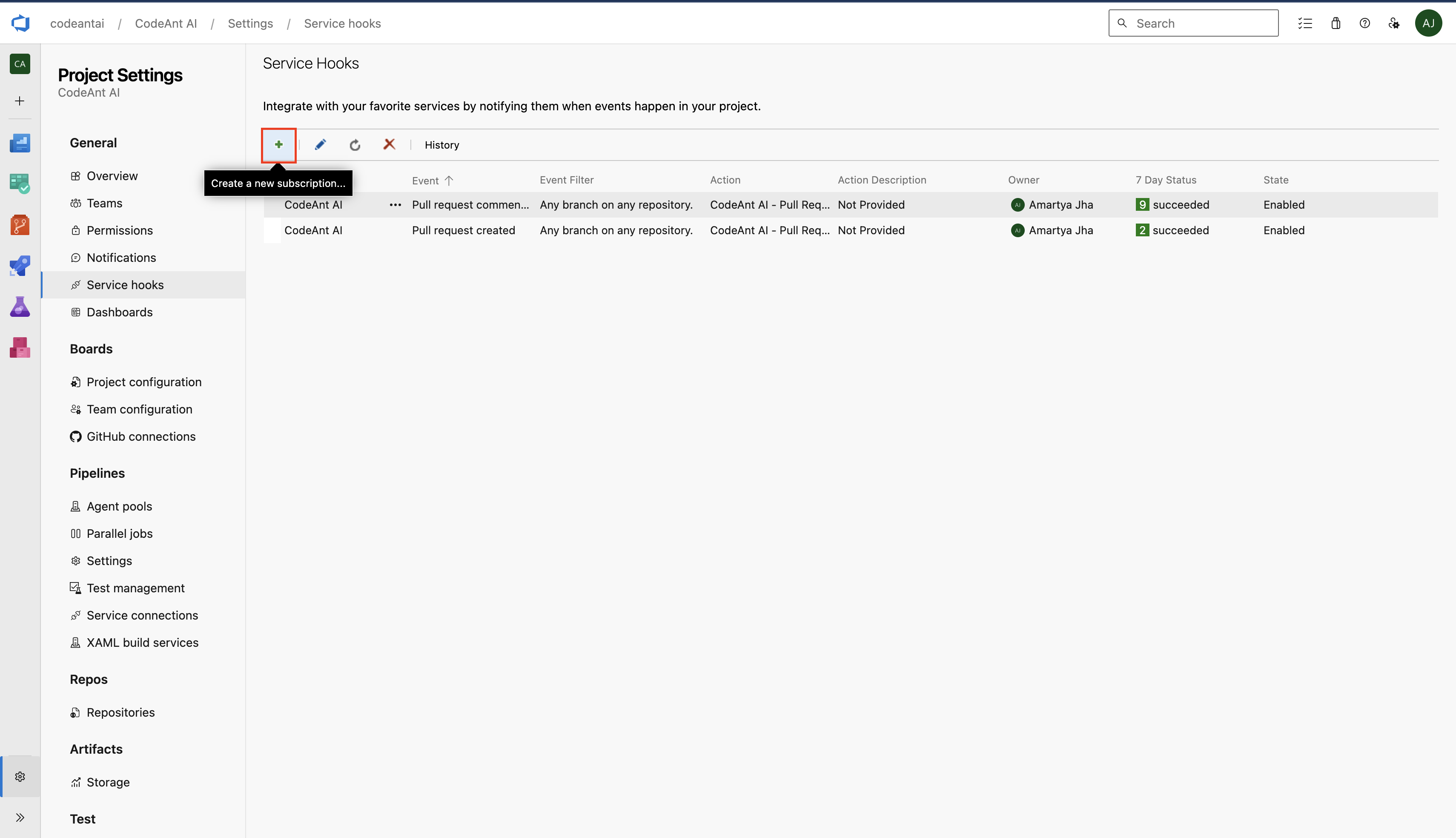1456x838 pixels.
Task: Open the Marketplace shopping bag icon
Action: [1335, 23]
